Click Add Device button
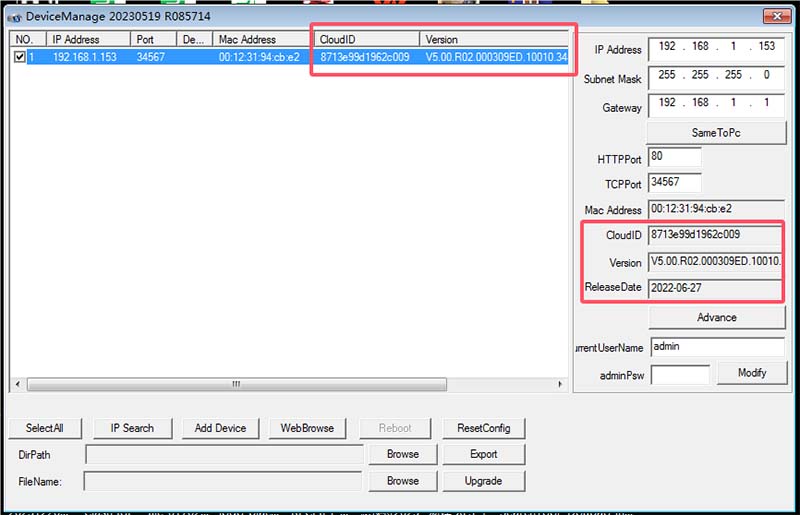The width and height of the screenshot is (800, 515). pos(220,428)
